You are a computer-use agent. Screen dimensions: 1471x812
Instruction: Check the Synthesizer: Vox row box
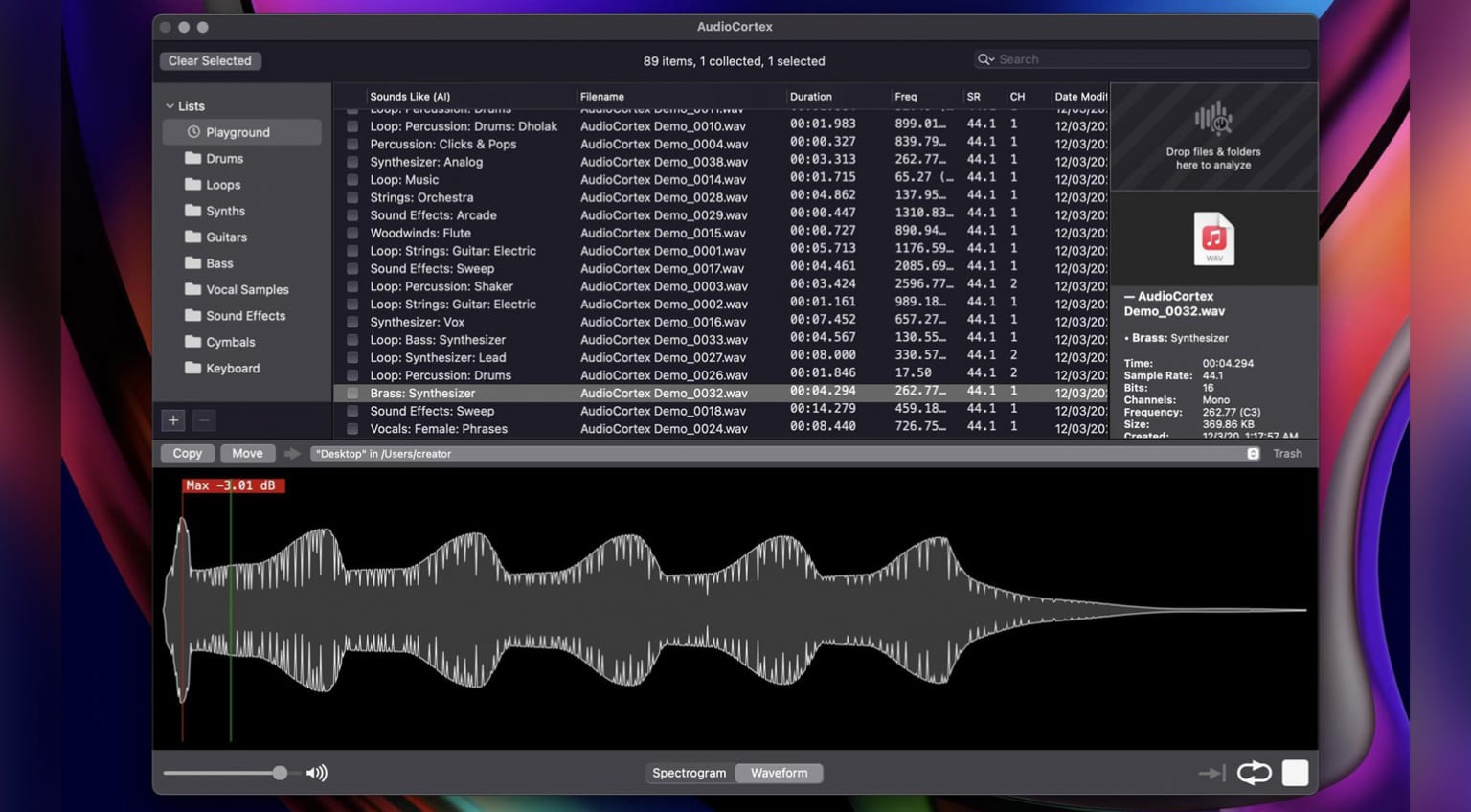coord(352,322)
